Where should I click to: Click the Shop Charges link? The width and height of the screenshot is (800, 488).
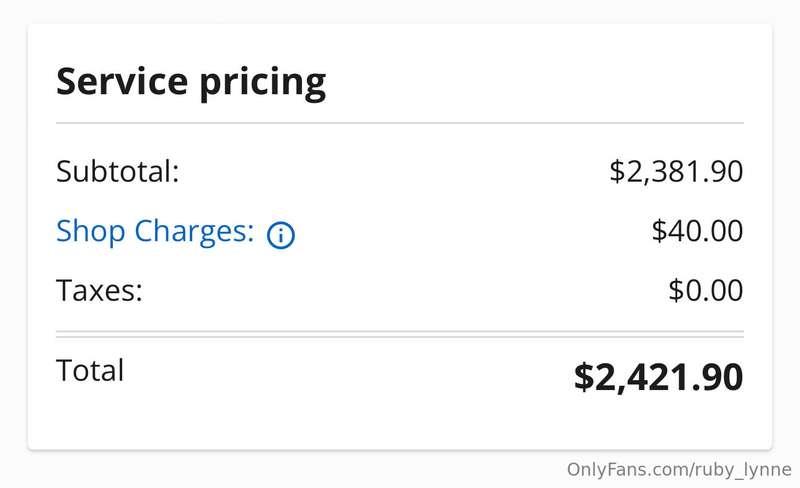(x=155, y=232)
